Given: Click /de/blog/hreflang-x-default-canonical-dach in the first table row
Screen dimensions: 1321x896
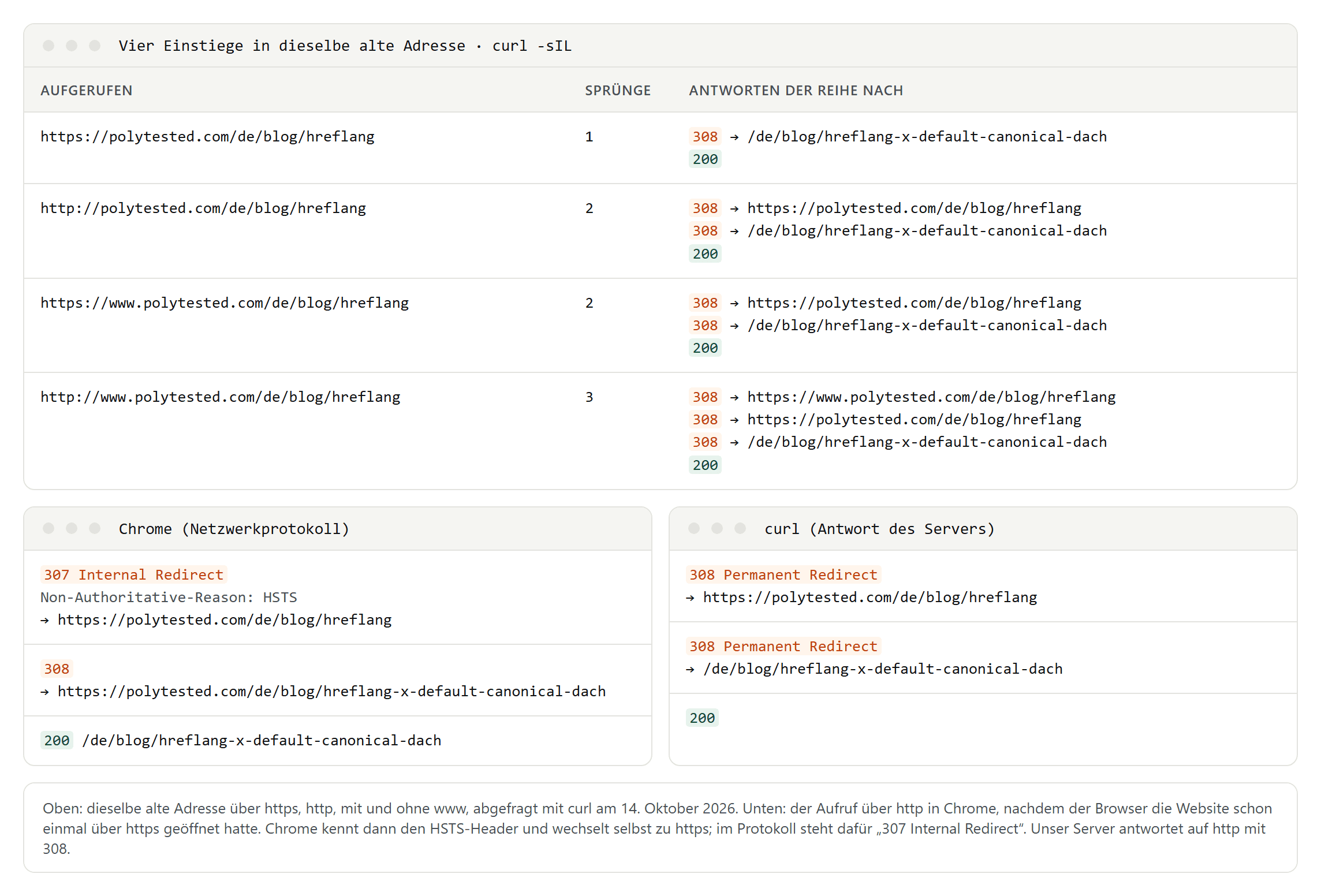Looking at the screenshot, I should point(927,137).
